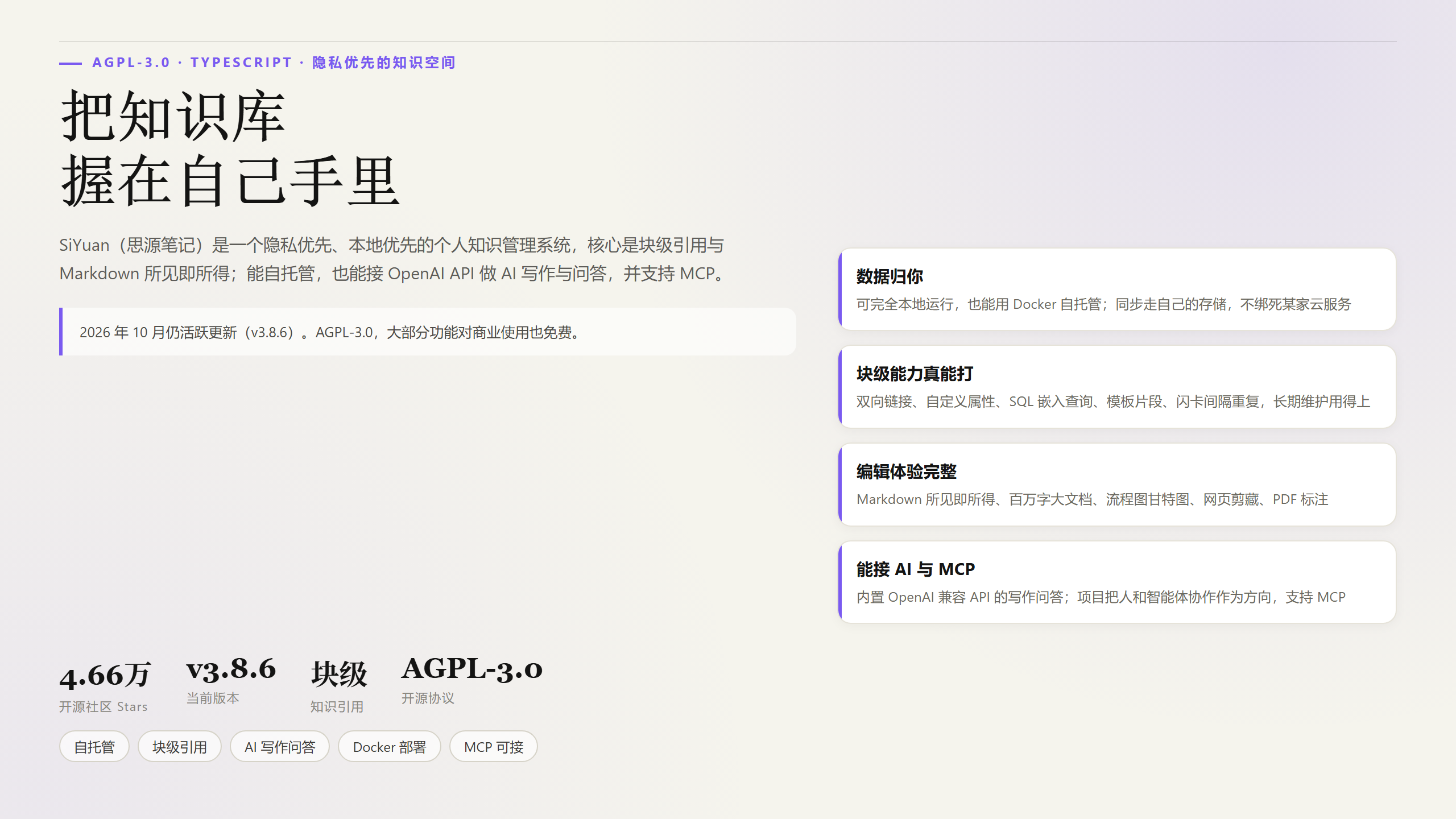Click the 开源社区 Stars label

[x=104, y=706]
